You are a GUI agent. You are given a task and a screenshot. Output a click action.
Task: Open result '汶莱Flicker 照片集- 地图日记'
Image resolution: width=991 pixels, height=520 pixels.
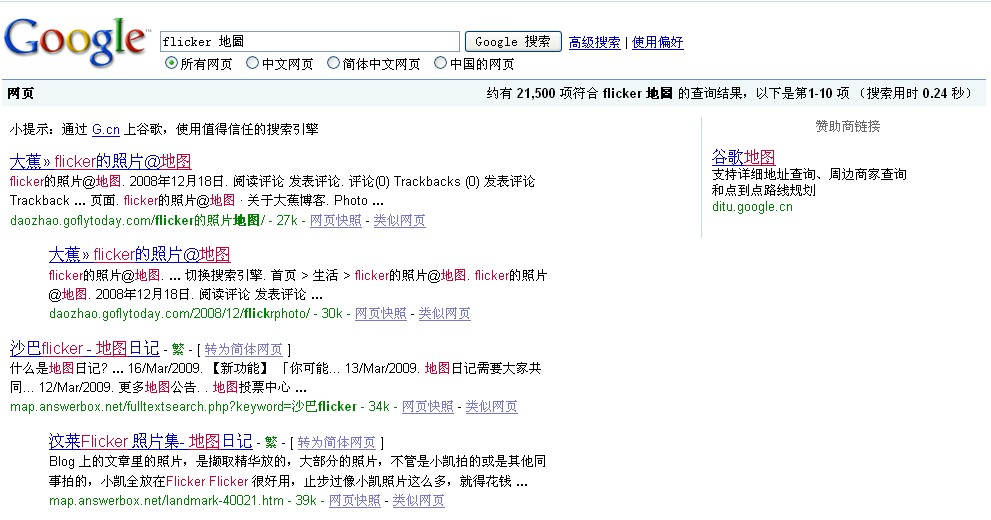[150, 441]
